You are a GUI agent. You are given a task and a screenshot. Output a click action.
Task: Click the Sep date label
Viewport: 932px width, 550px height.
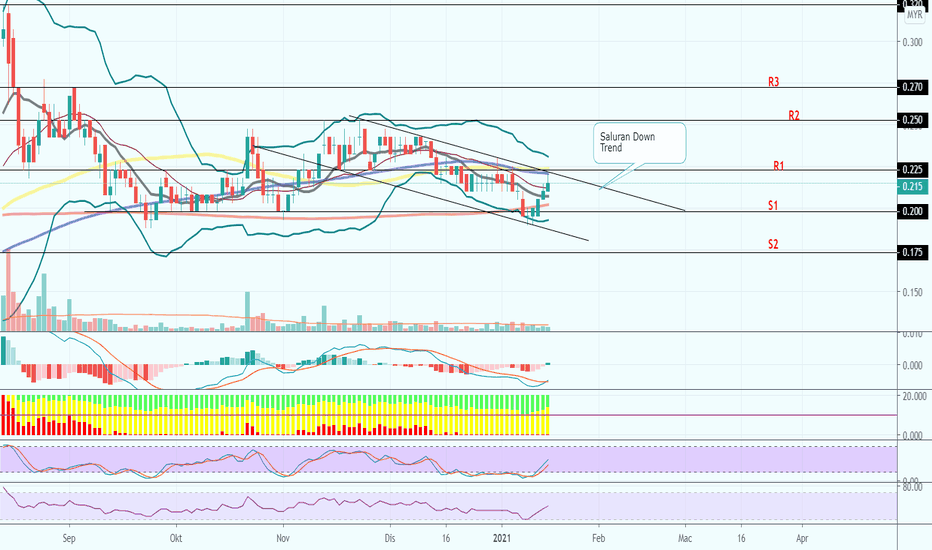click(69, 538)
